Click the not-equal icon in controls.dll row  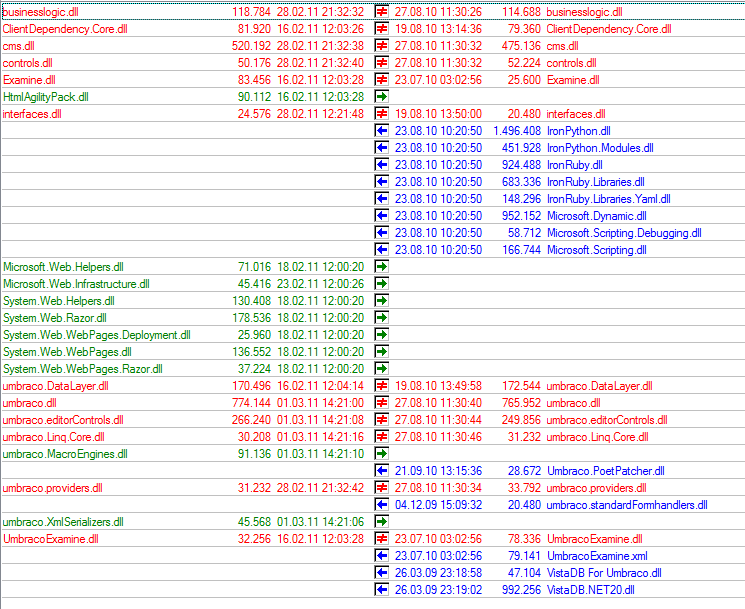(382, 63)
